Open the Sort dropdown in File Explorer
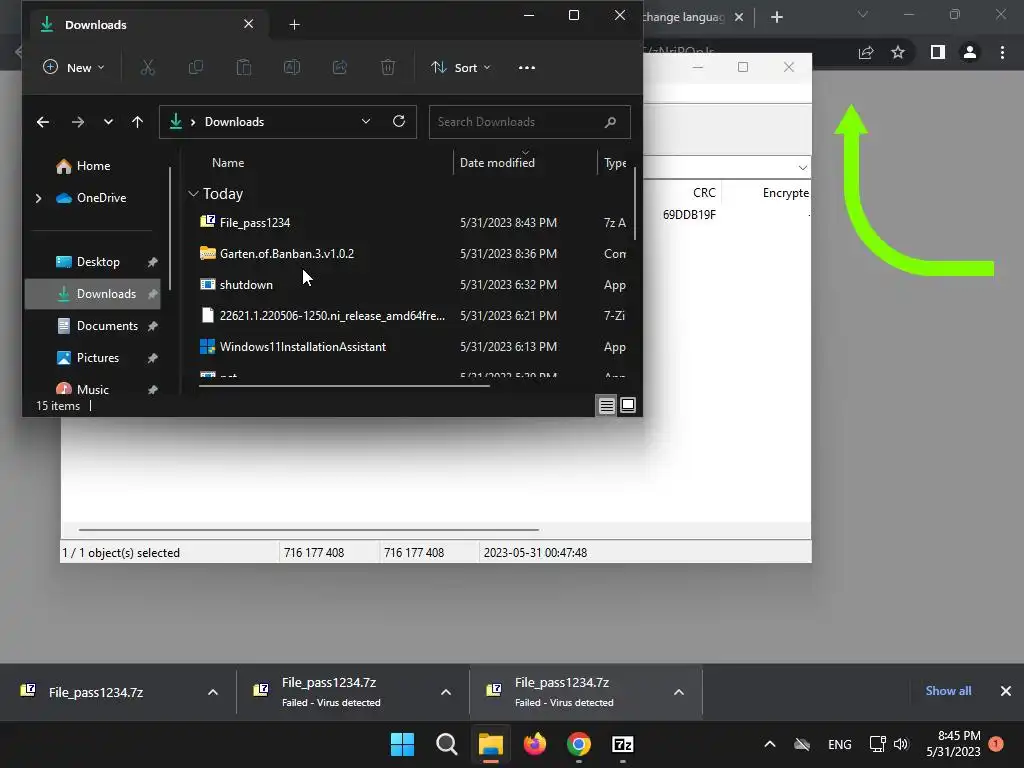The image size is (1024, 768). pyautogui.click(x=460, y=67)
